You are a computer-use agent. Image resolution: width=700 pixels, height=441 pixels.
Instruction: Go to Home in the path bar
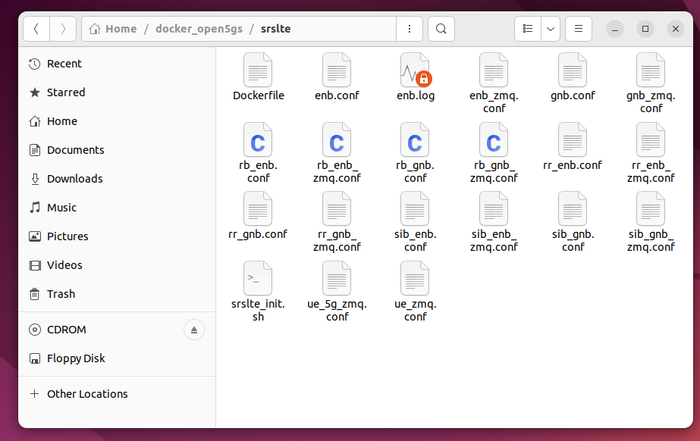tap(119, 29)
